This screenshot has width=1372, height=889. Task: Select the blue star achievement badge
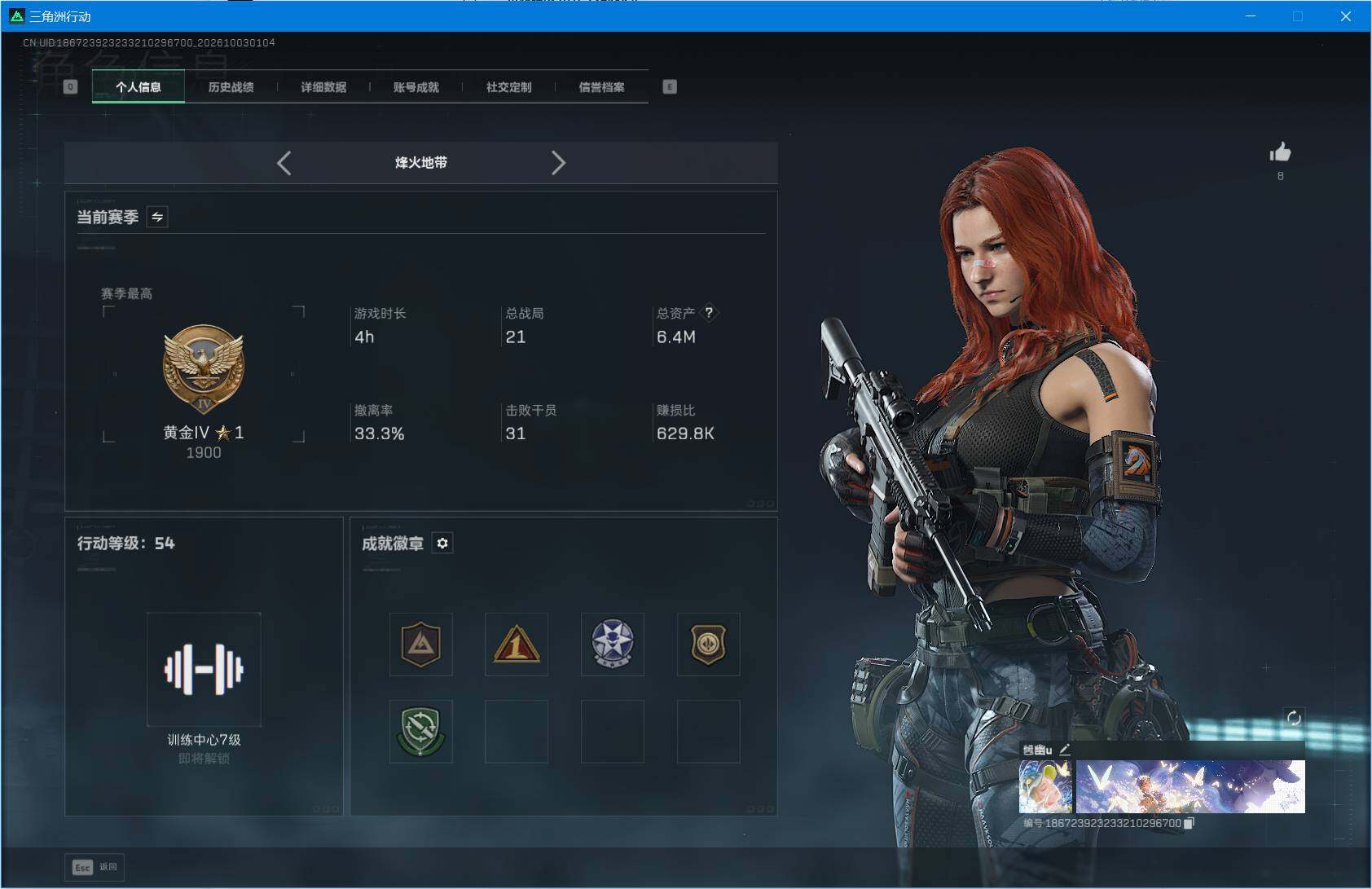point(613,645)
